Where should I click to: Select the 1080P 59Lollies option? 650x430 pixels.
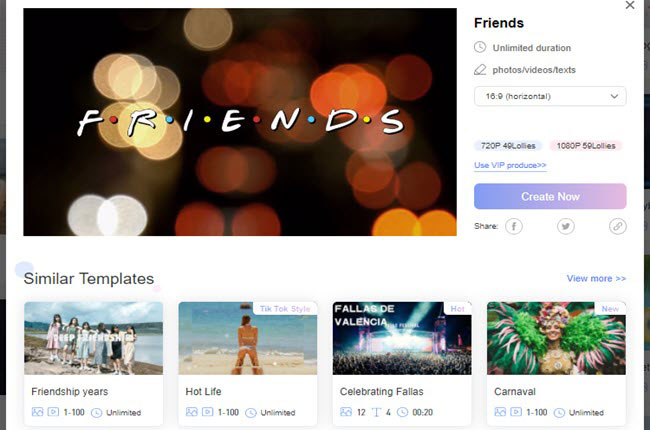click(x=586, y=146)
